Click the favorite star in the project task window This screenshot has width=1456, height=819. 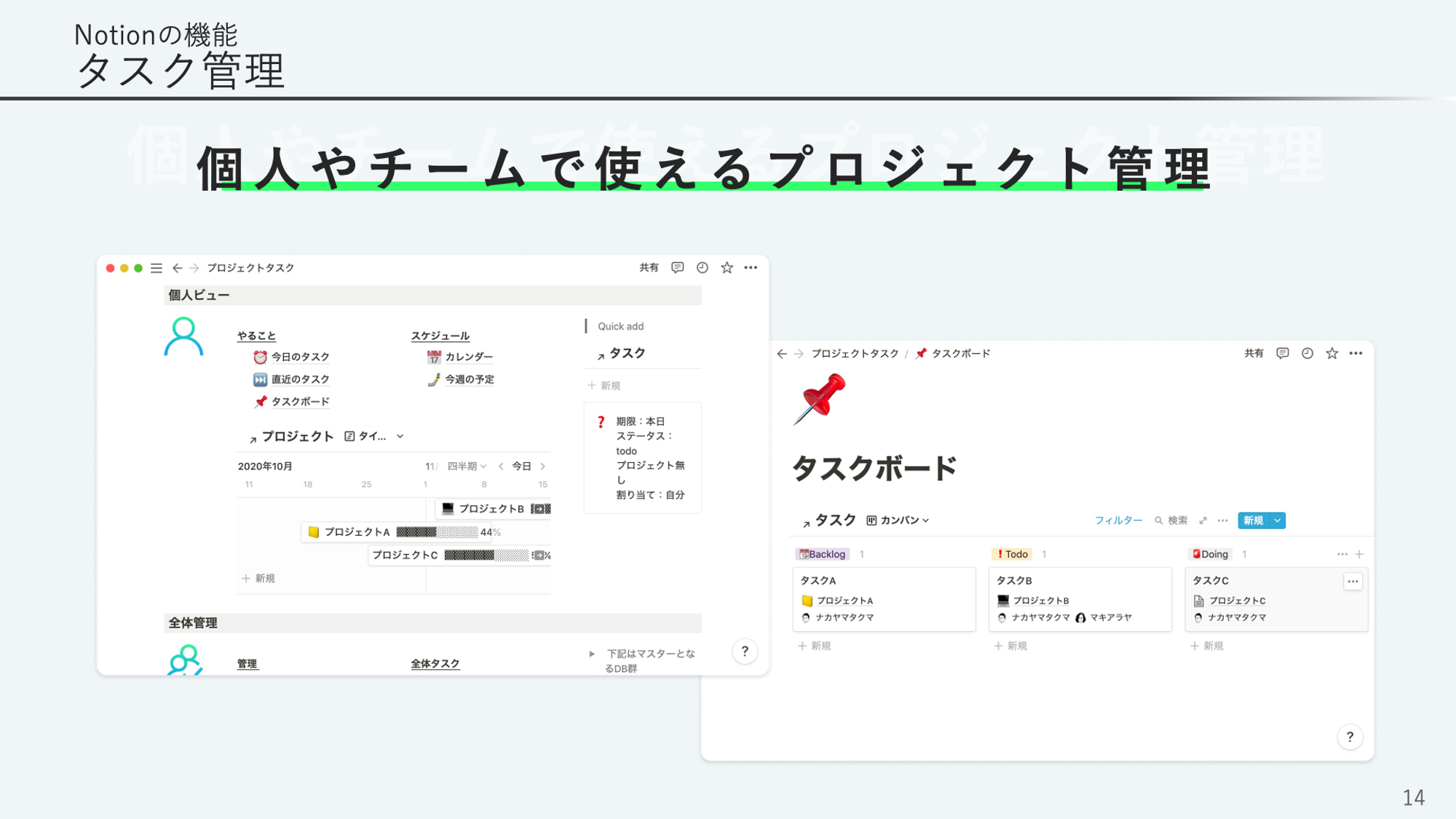727,268
